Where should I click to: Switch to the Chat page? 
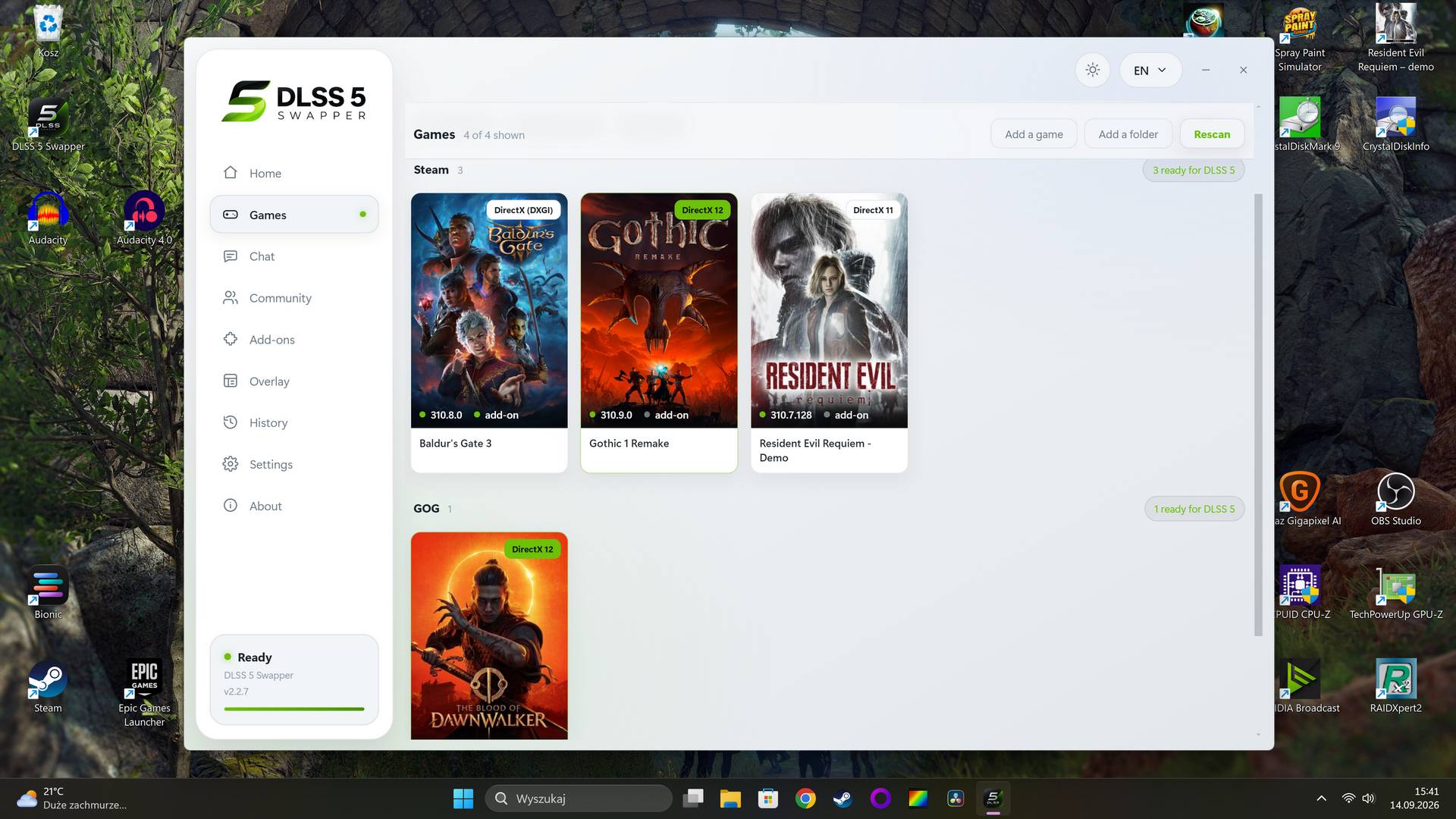[x=262, y=256]
